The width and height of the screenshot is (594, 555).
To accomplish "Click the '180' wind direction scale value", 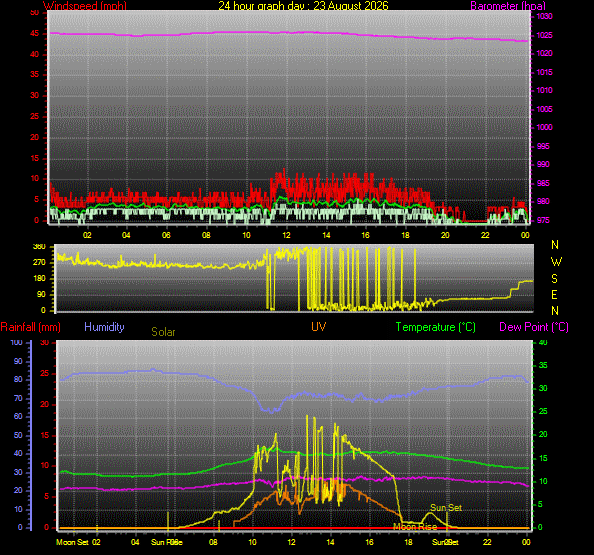I will [x=39, y=278].
